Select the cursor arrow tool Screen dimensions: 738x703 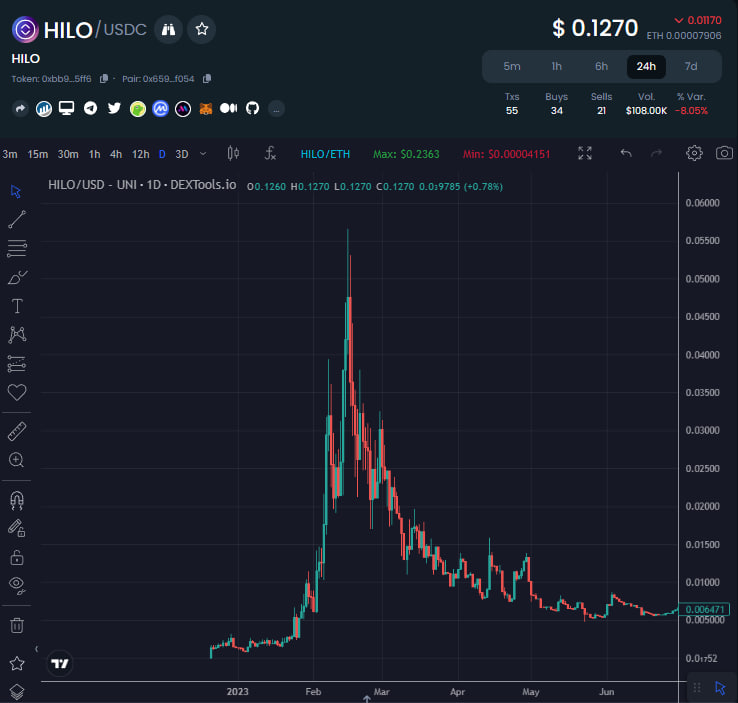(16, 192)
